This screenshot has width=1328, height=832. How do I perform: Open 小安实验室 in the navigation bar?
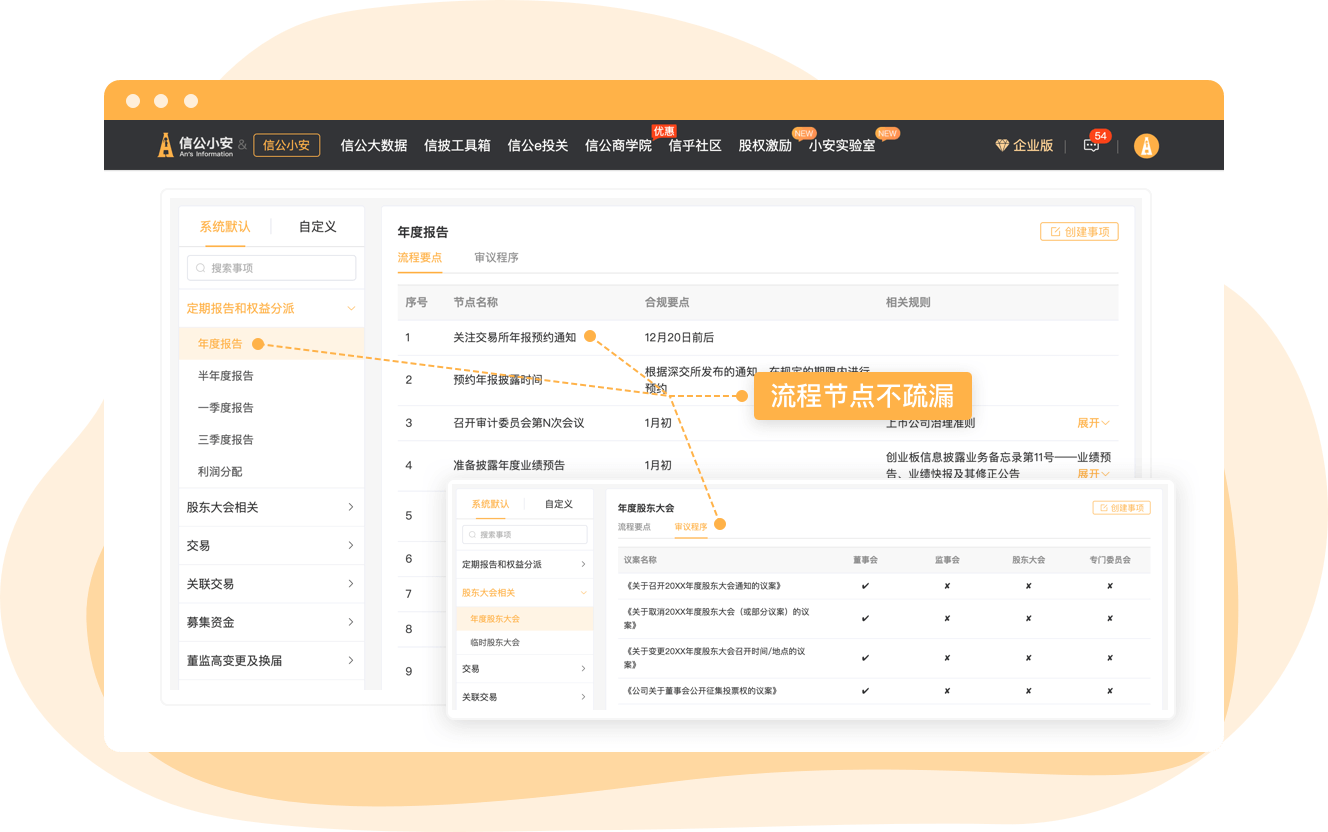pyautogui.click(x=842, y=146)
